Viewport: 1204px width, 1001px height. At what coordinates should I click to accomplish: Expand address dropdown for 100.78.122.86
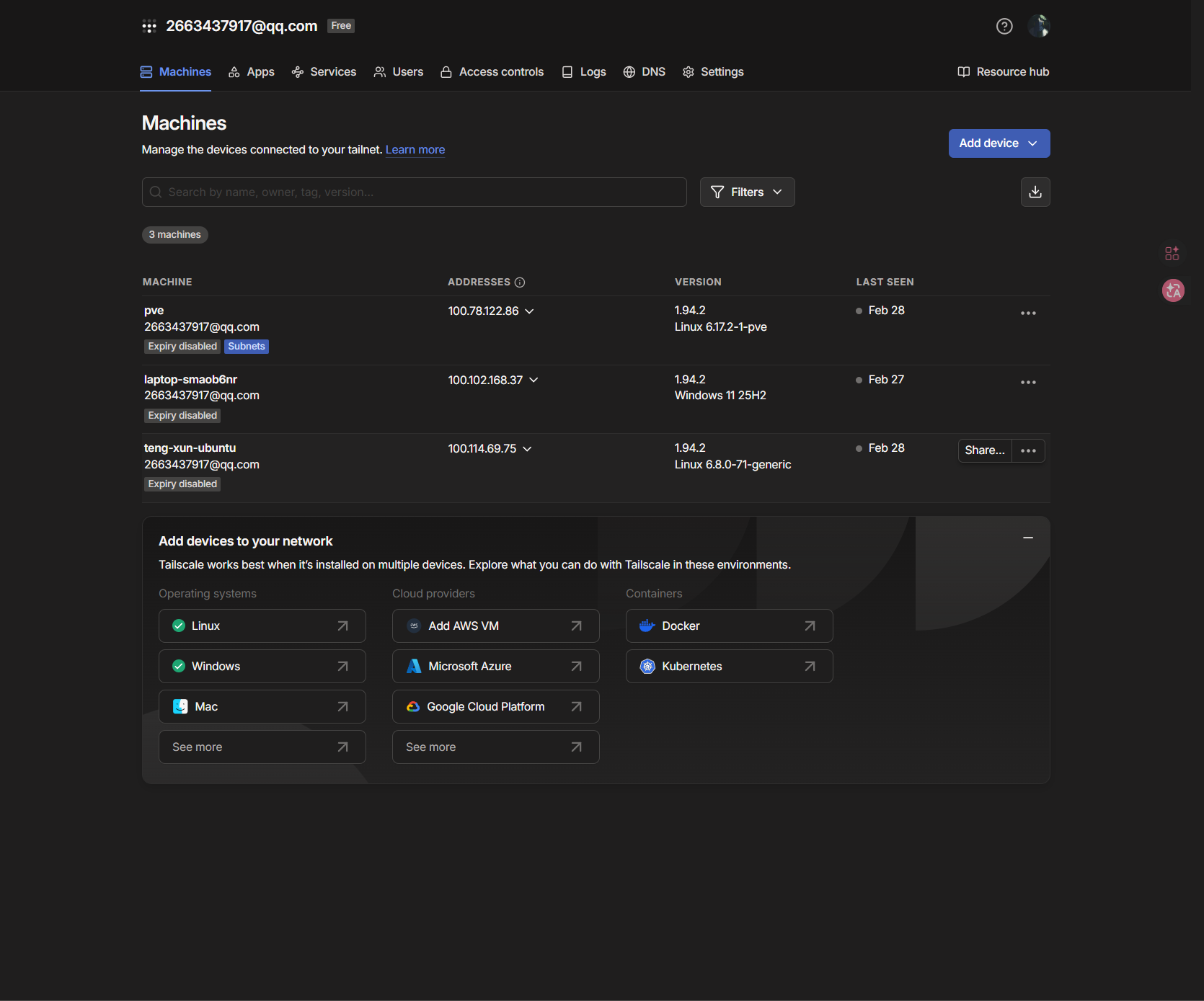click(x=529, y=311)
